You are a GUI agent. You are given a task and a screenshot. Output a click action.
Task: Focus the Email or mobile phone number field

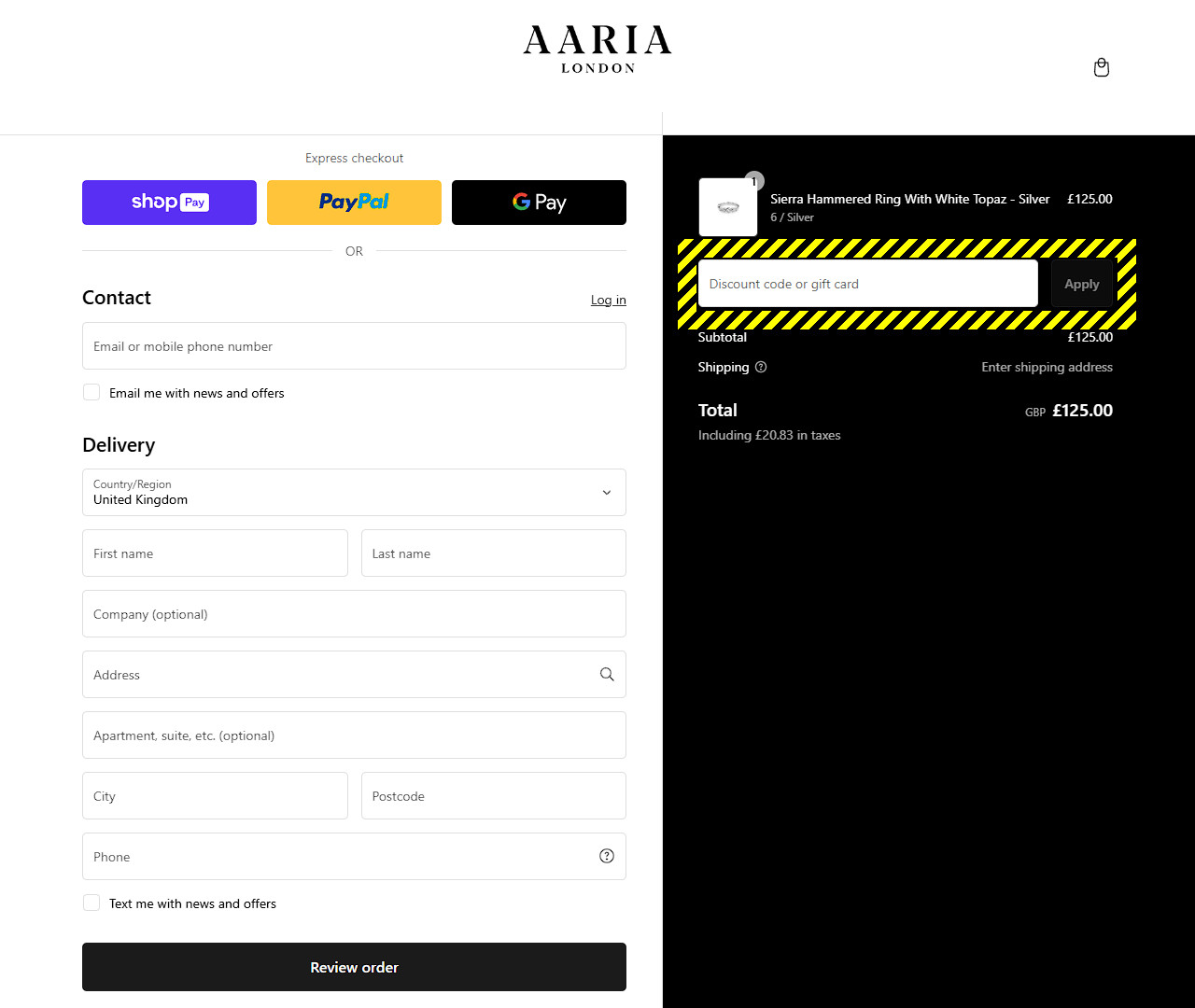tap(354, 346)
